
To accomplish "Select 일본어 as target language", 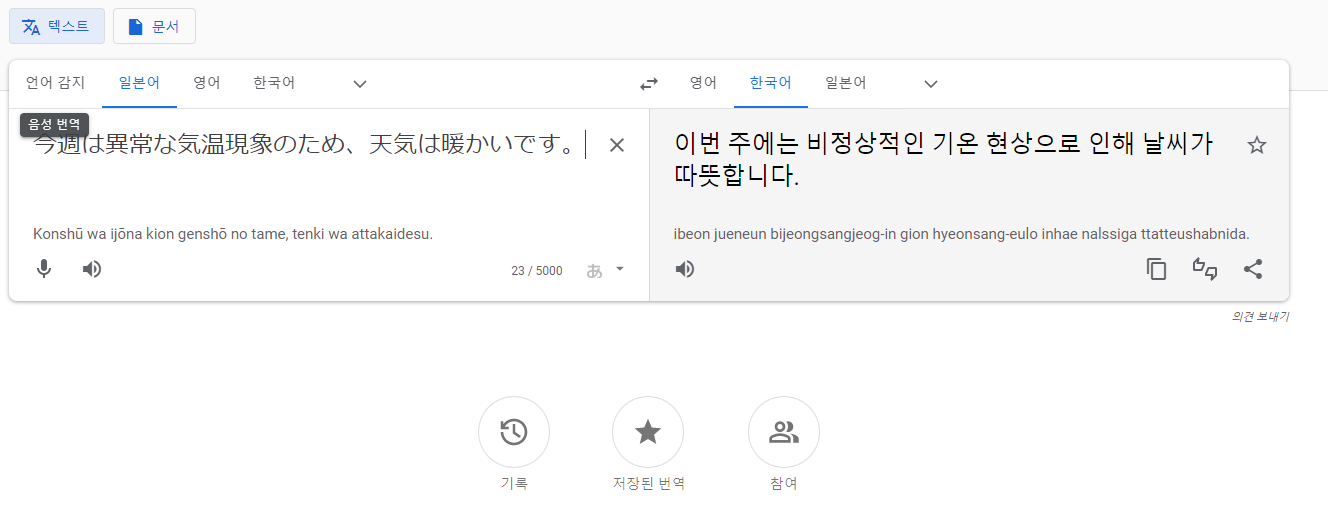I will pos(846,83).
